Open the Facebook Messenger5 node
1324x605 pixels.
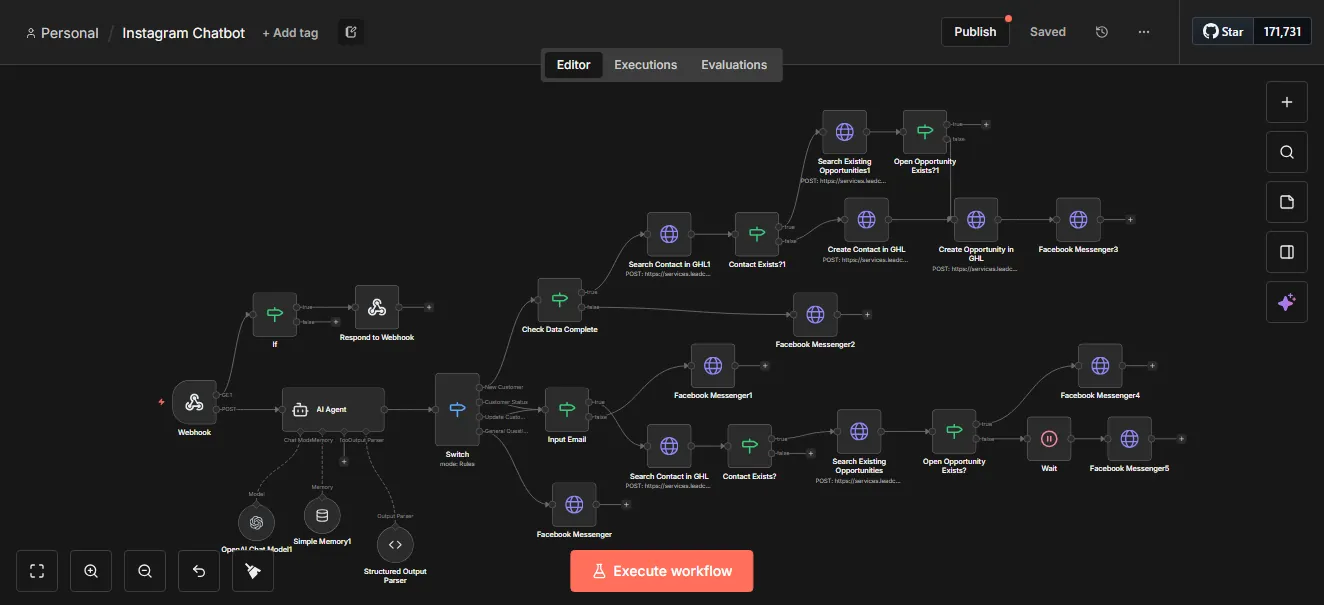coord(1129,439)
